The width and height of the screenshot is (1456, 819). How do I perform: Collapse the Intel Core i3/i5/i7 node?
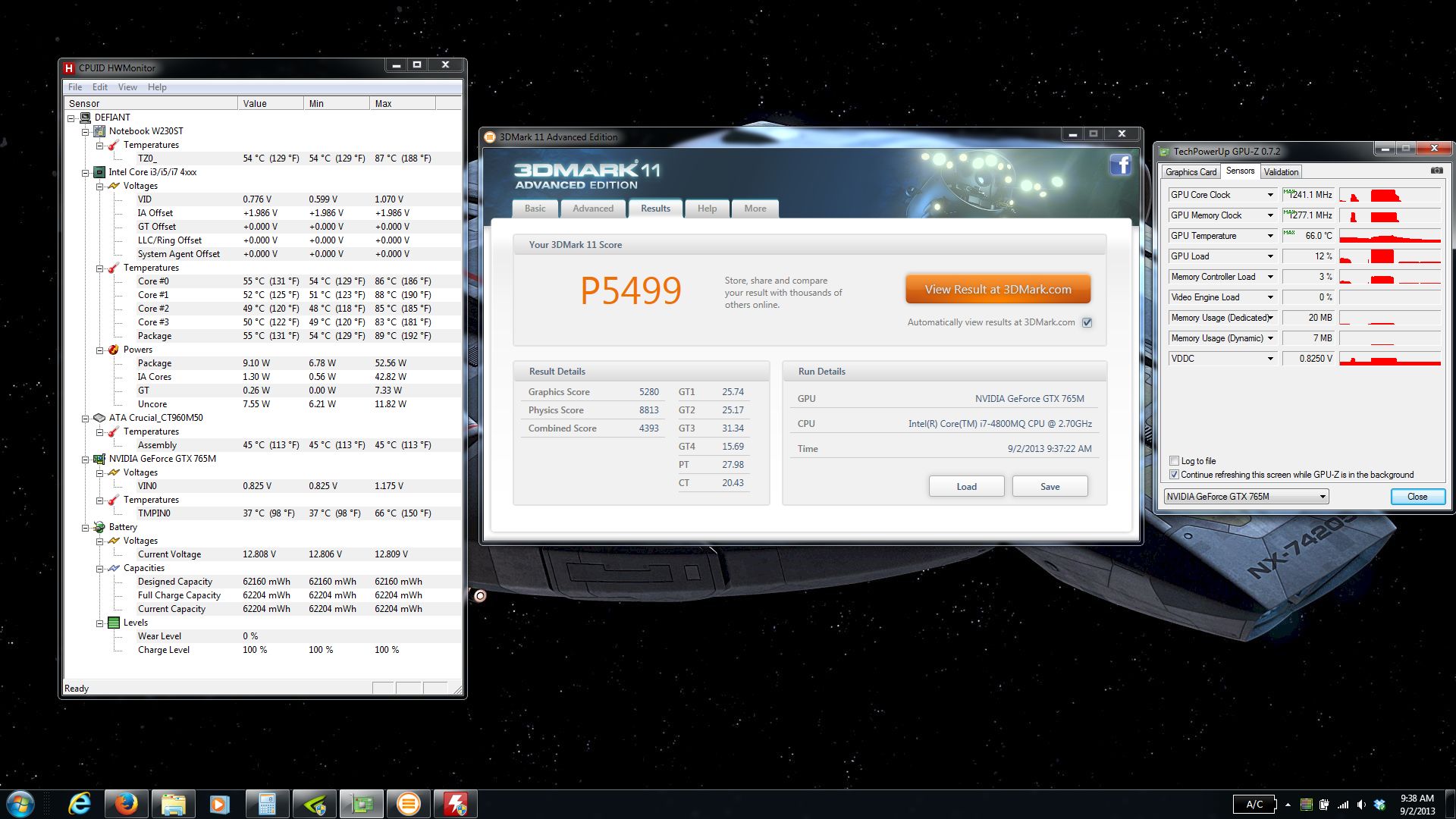(x=86, y=173)
